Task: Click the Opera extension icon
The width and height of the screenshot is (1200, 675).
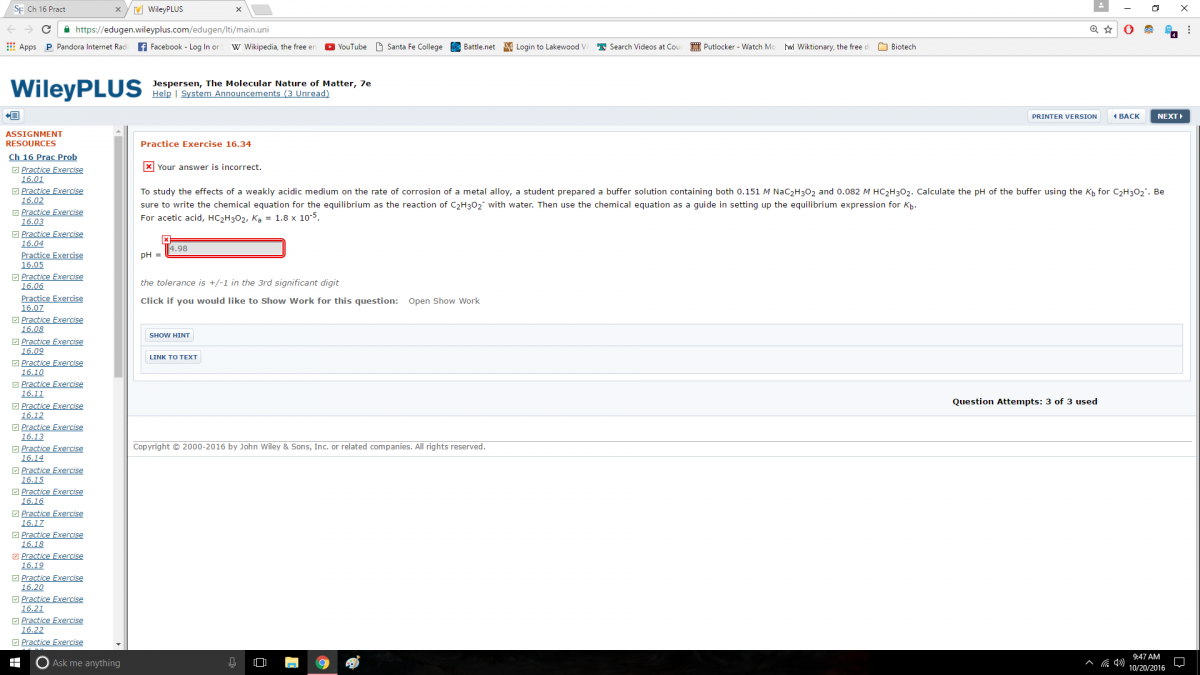Action: pos(1129,29)
